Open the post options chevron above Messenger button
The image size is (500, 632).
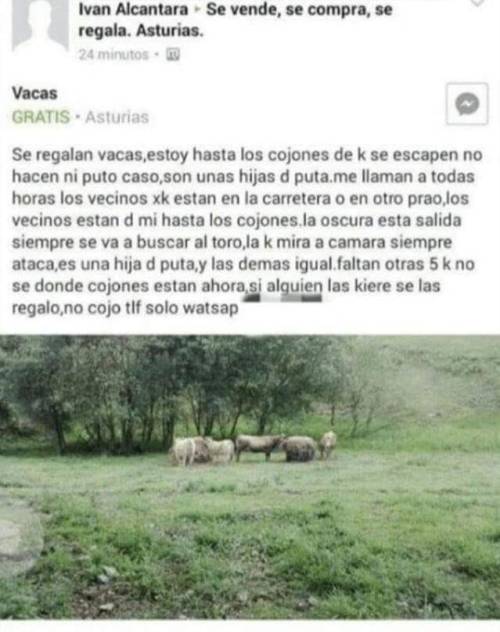(477, 3)
